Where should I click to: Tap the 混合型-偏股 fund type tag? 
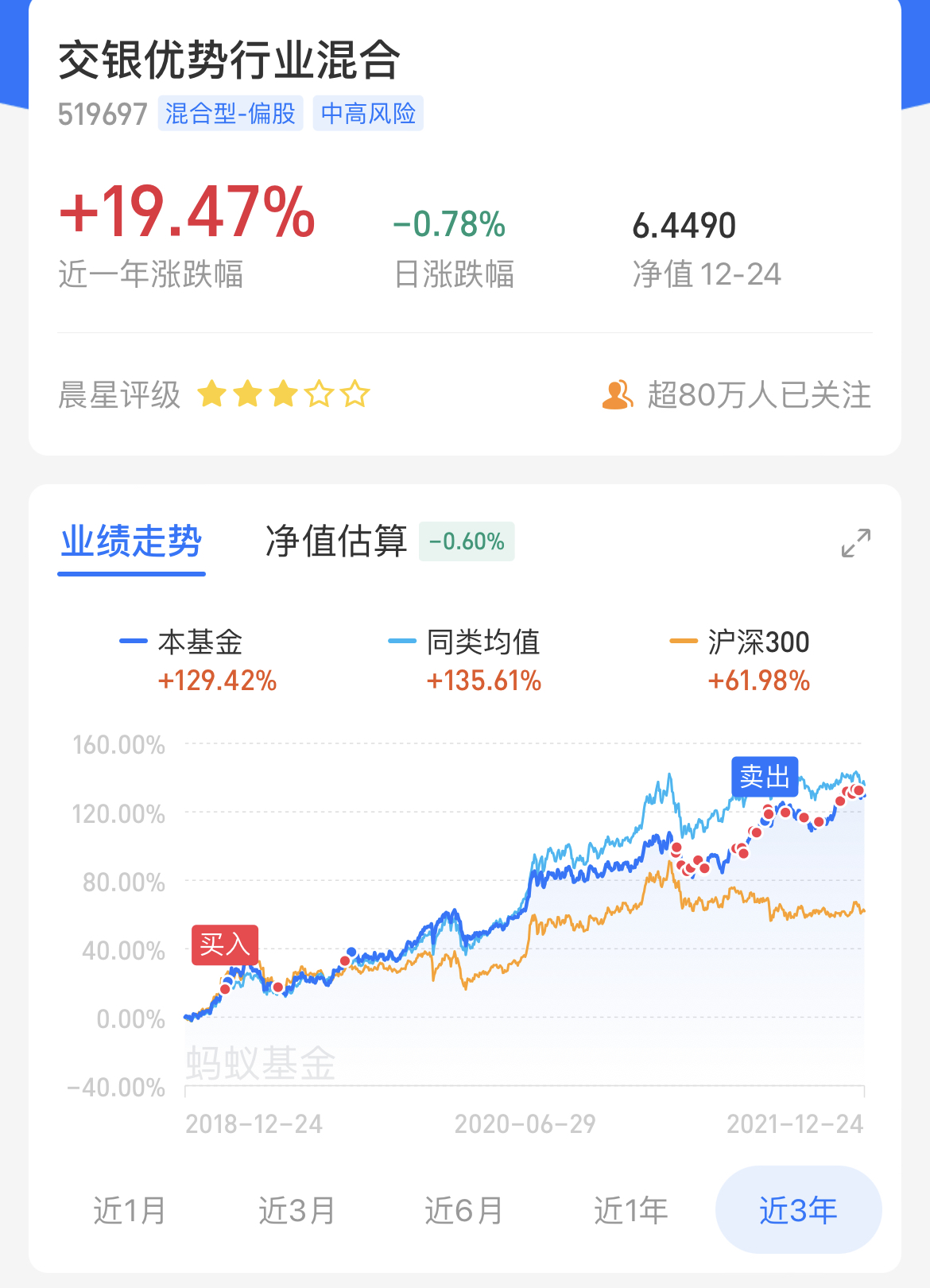pyautogui.click(x=231, y=114)
